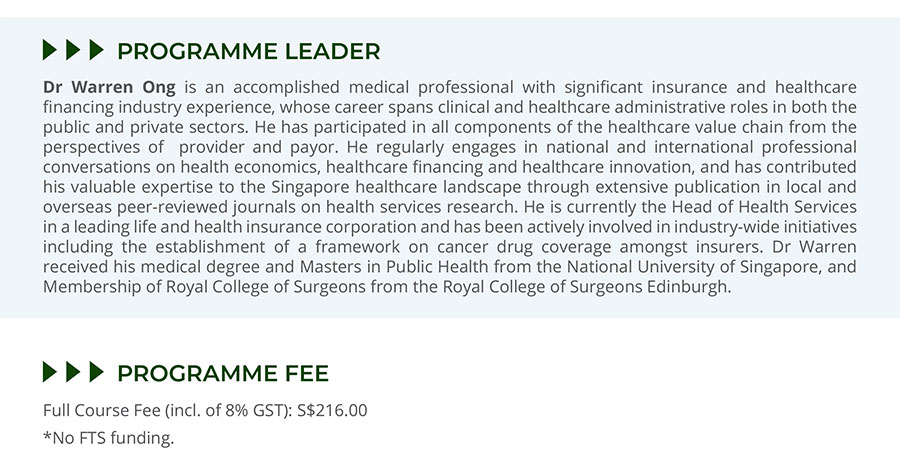
Task: Click the middle green arrow beside Programme Leader
Action: click(x=73, y=51)
